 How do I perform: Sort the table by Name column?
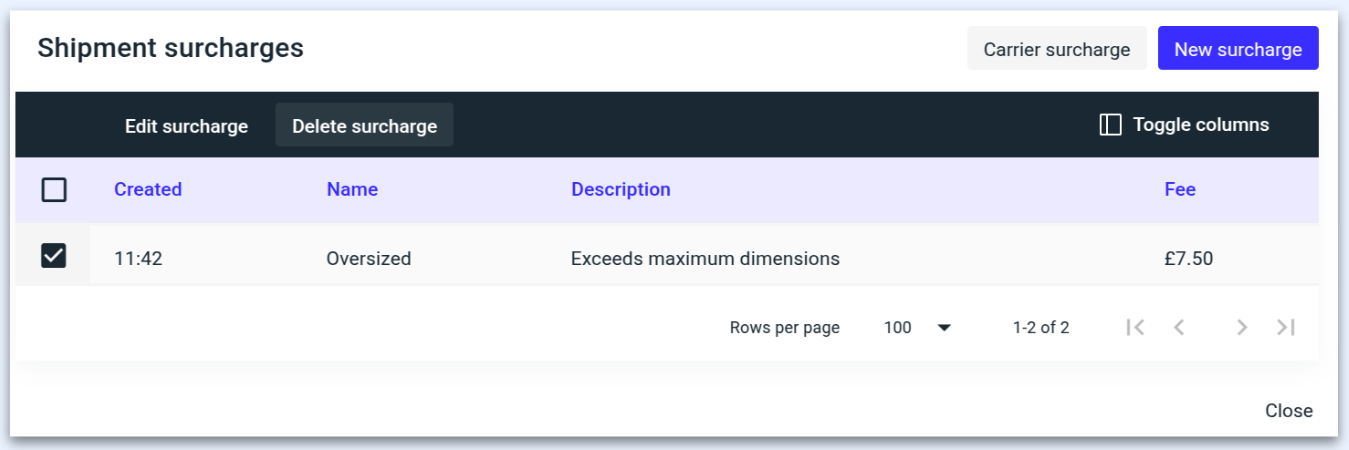[352, 189]
